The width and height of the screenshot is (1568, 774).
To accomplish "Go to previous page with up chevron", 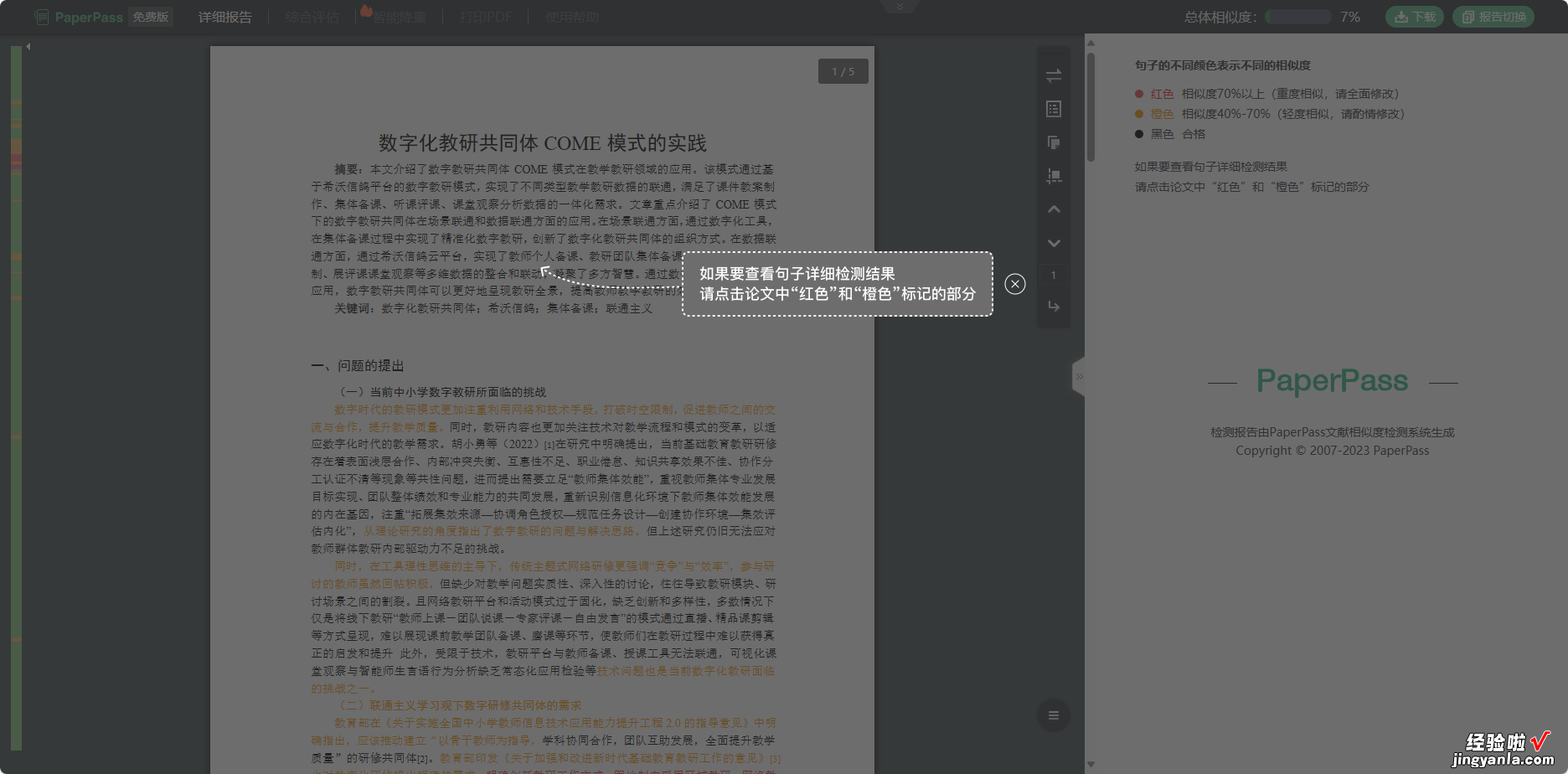I will coord(1054,209).
